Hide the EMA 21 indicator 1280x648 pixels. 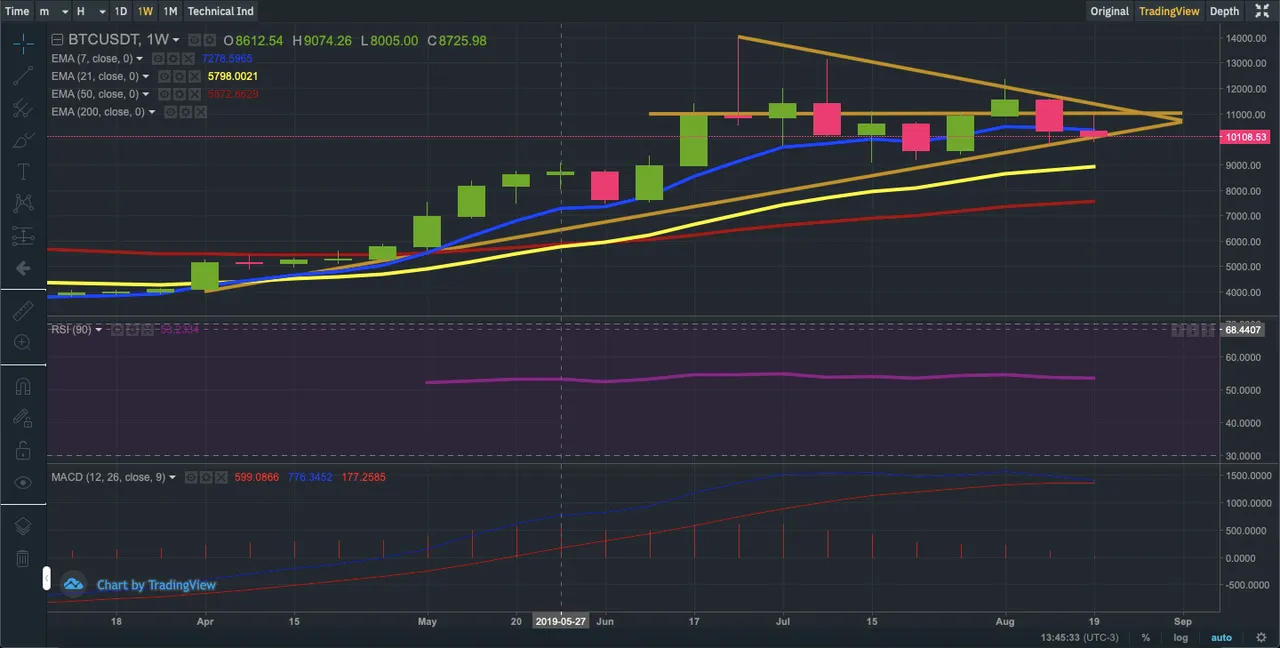(164, 76)
